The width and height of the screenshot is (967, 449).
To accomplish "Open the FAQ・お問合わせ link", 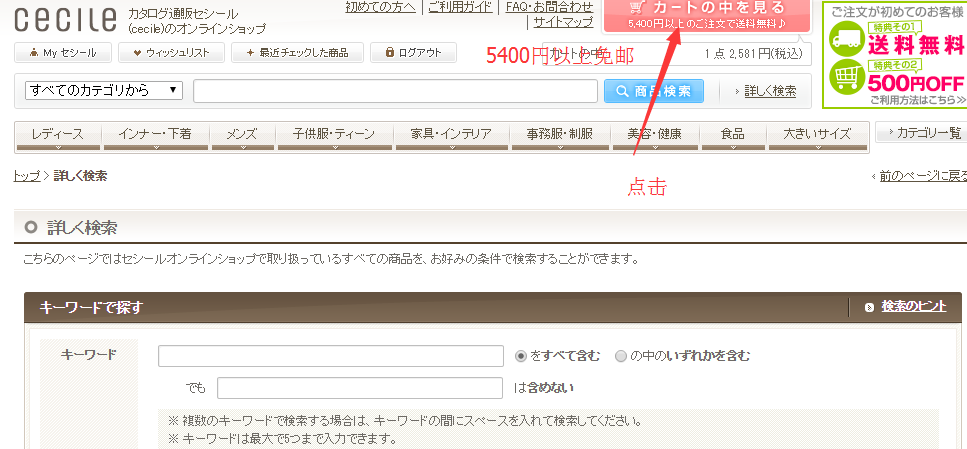I will tap(549, 7).
